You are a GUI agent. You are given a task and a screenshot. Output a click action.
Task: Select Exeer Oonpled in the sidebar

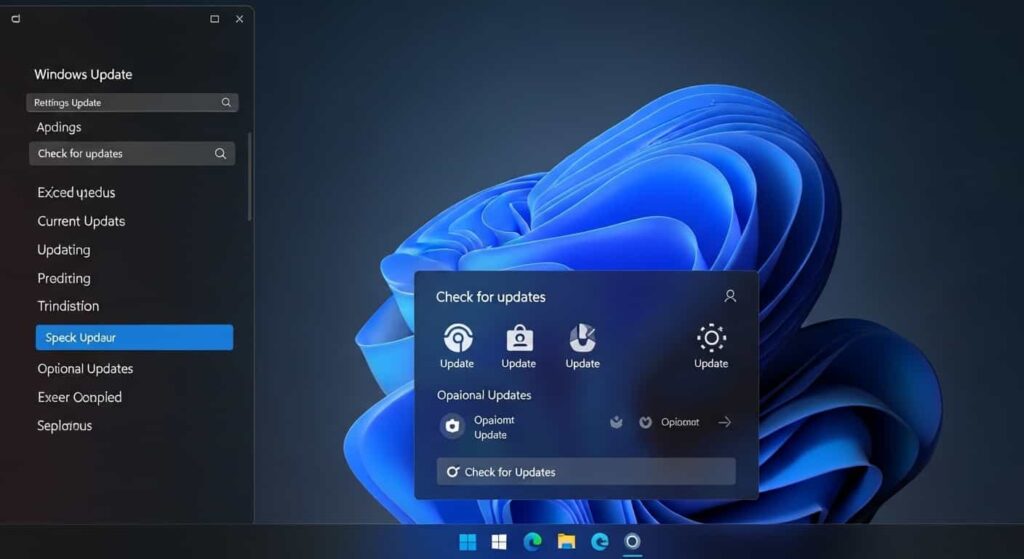click(80, 398)
